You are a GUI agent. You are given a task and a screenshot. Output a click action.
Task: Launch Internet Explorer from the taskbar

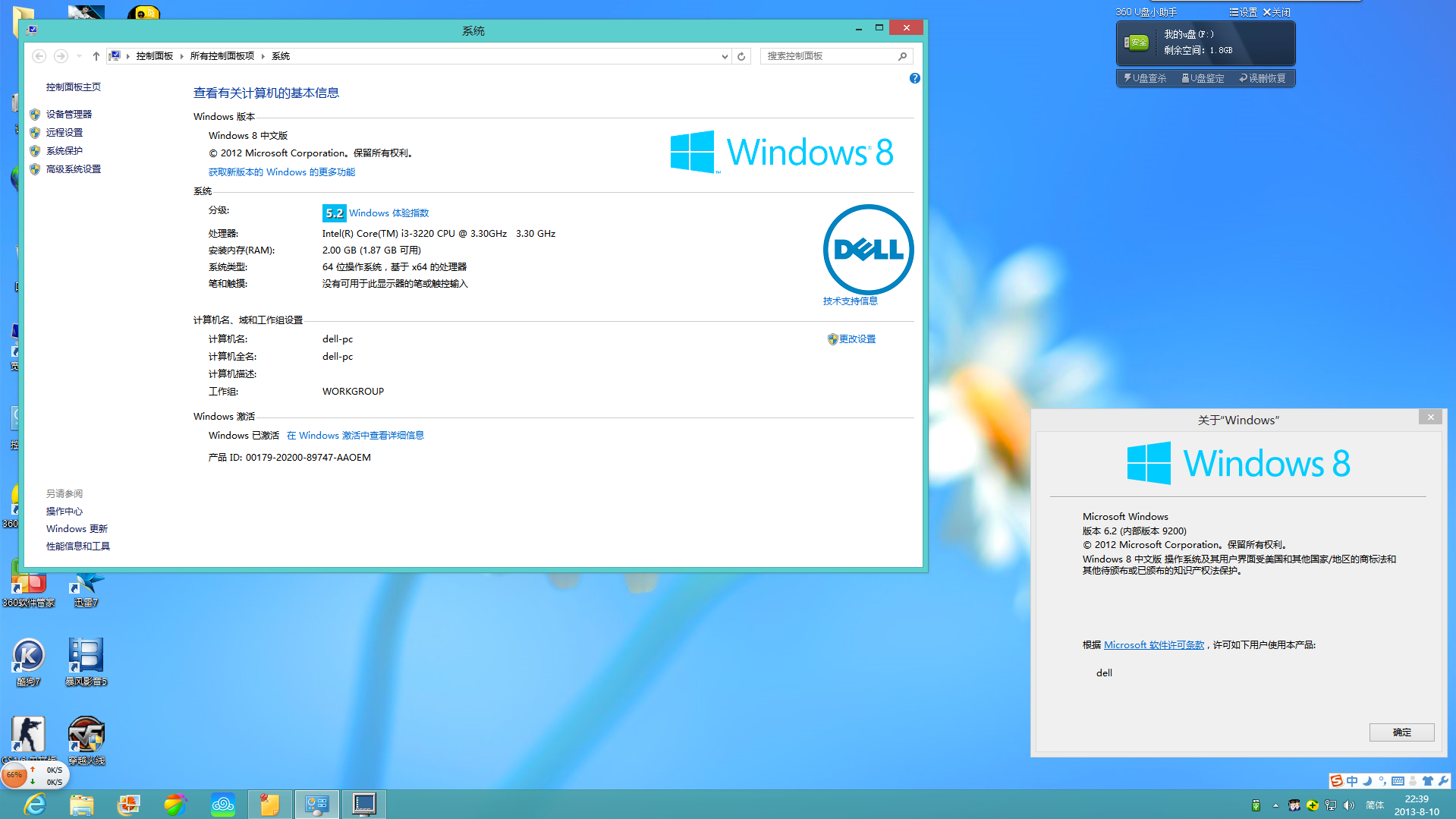click(35, 805)
